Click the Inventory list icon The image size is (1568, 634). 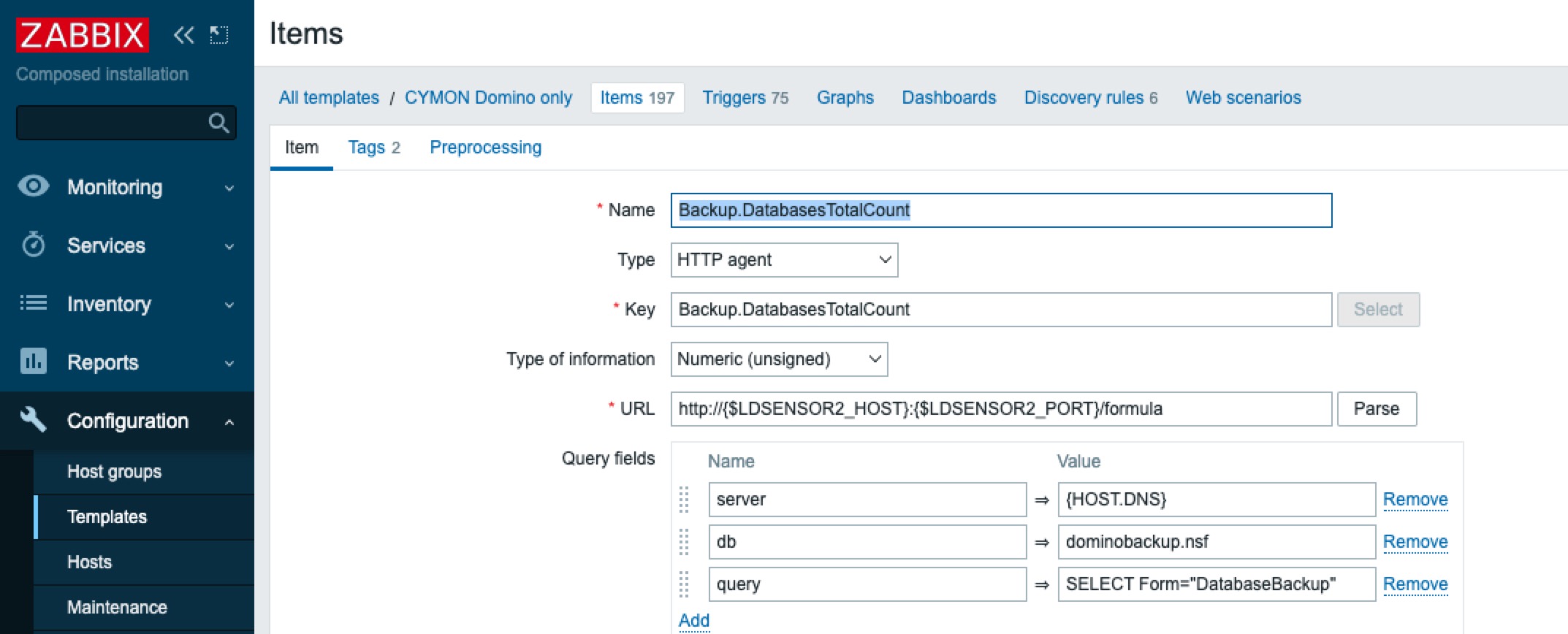[x=33, y=302]
